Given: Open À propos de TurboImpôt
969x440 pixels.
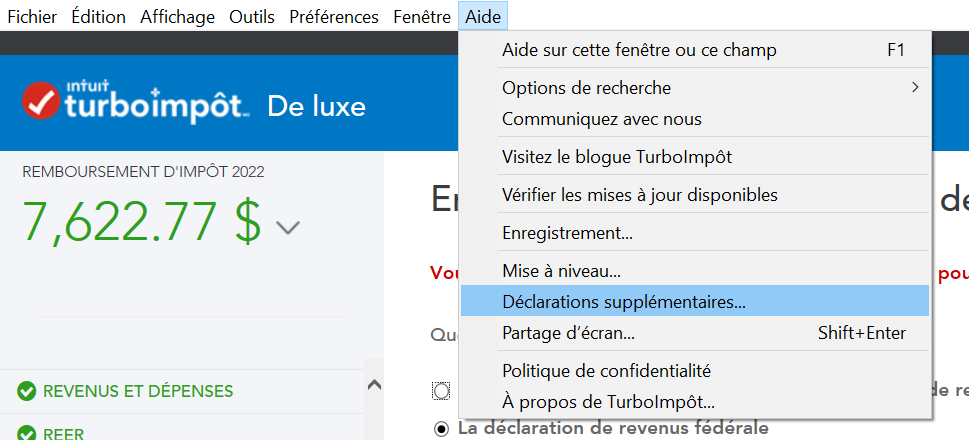Looking at the screenshot, I should click(x=608, y=402).
